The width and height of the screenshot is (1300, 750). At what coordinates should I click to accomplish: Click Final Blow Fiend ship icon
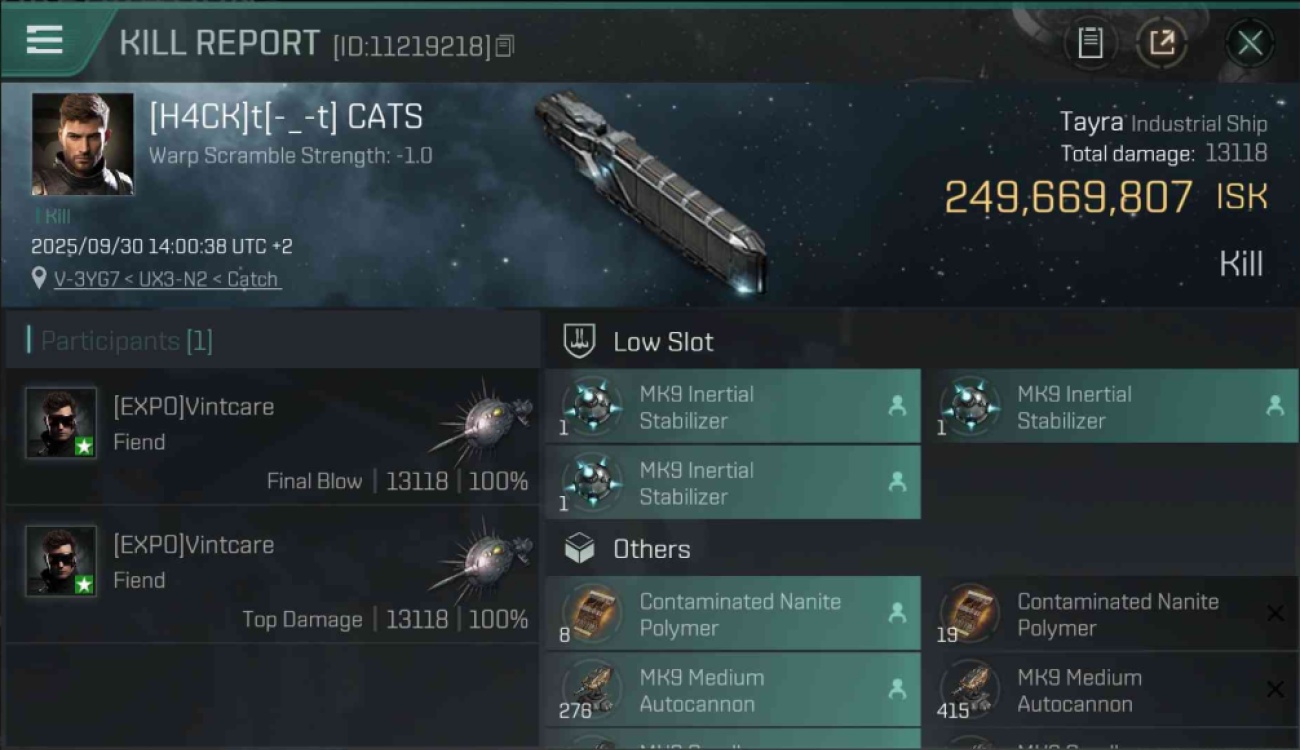[483, 420]
